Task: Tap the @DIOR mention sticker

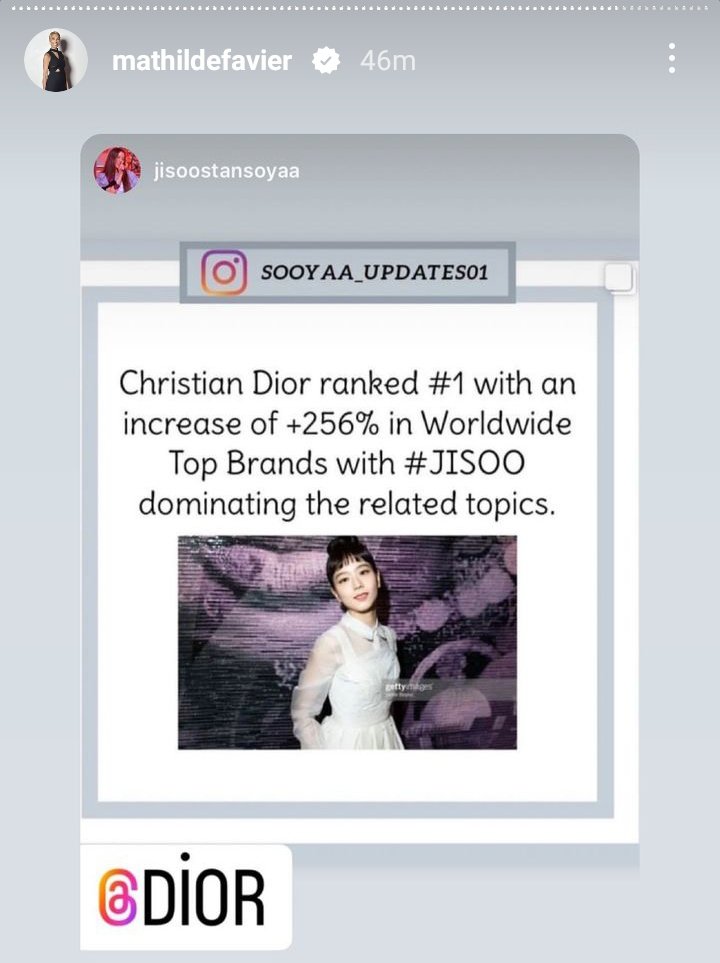Action: (186, 897)
